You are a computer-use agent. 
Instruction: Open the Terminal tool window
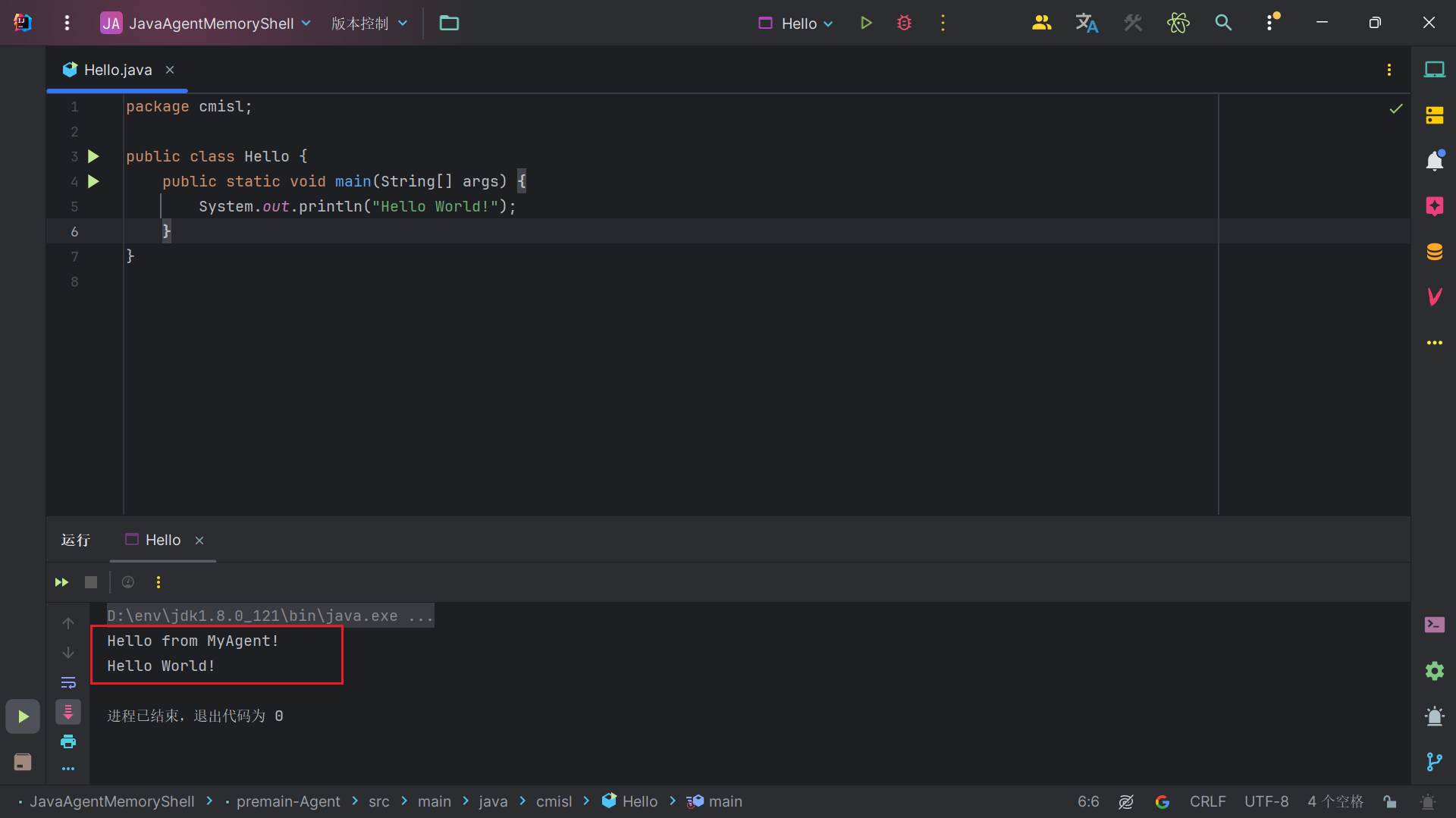1434,625
